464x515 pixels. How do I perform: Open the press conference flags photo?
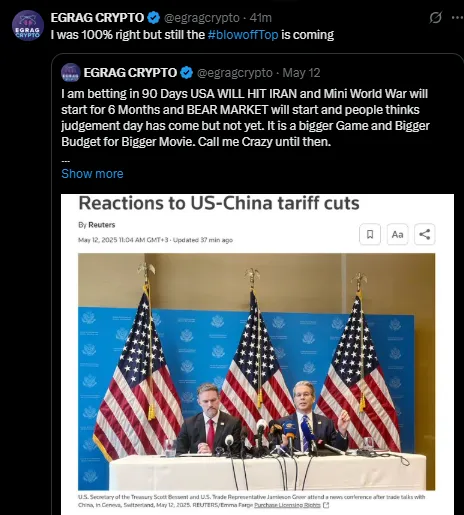tap(256, 372)
